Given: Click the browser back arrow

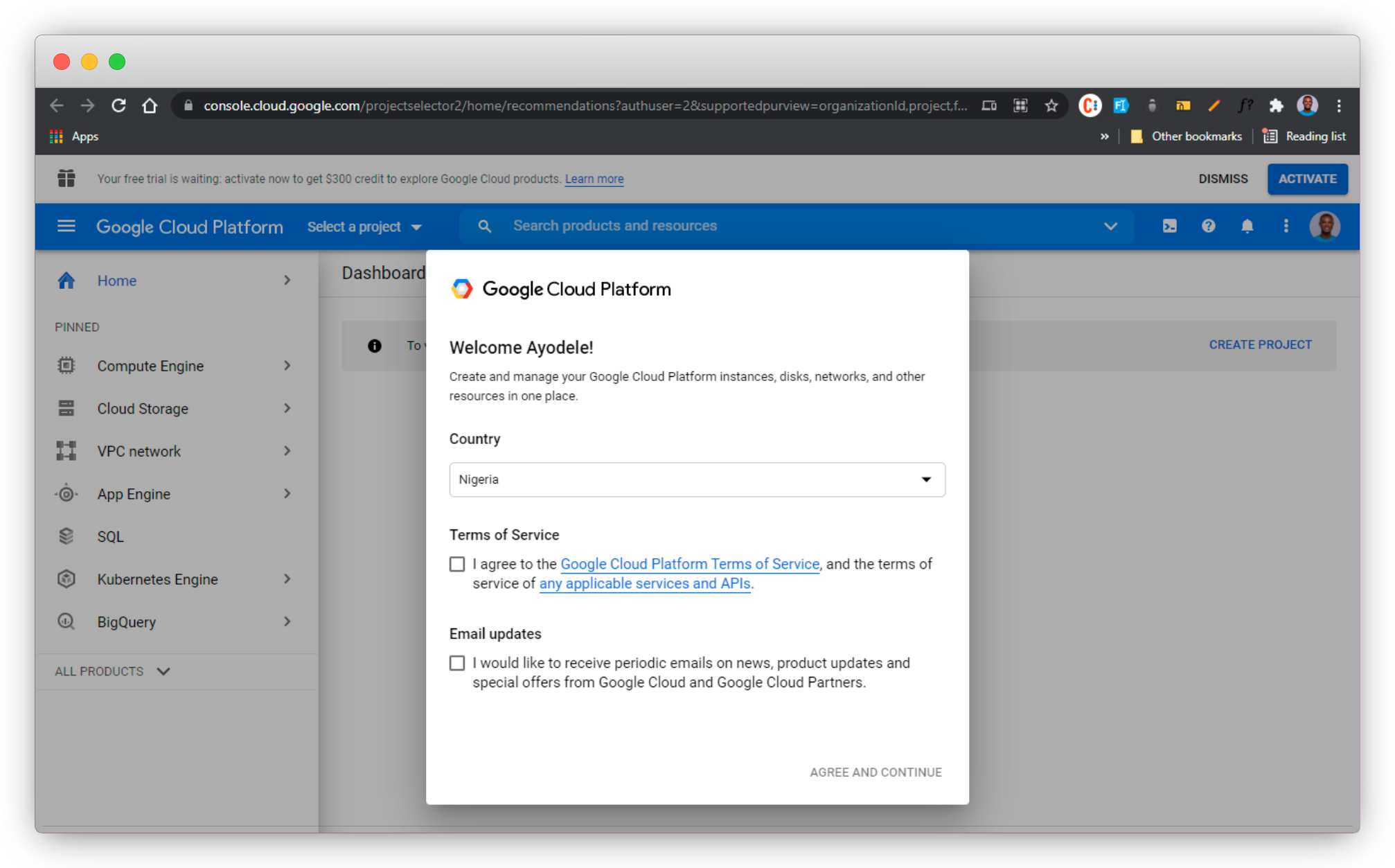Looking at the screenshot, I should [57, 106].
